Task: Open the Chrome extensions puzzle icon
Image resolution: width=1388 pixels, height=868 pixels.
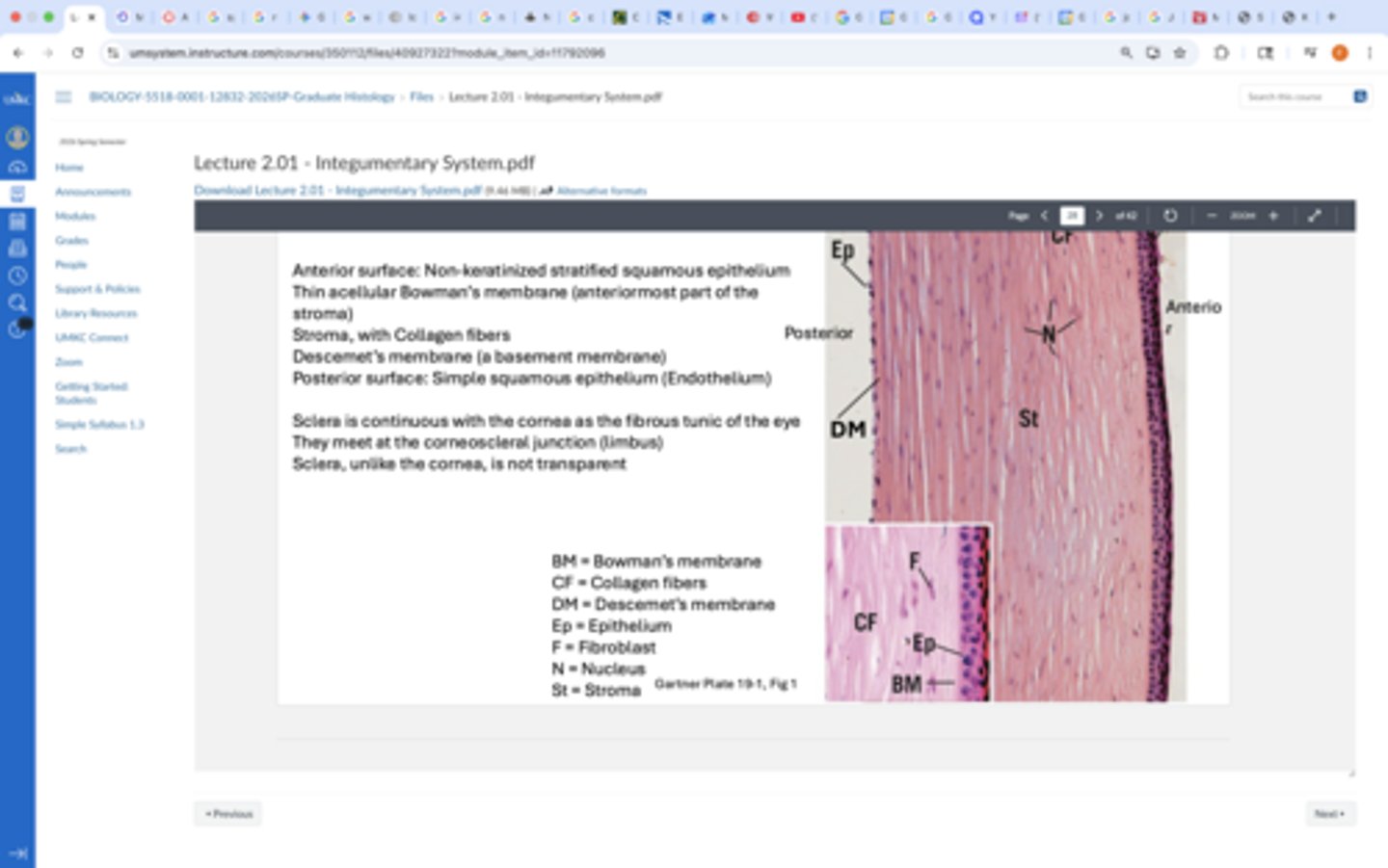Action: [x=1221, y=53]
